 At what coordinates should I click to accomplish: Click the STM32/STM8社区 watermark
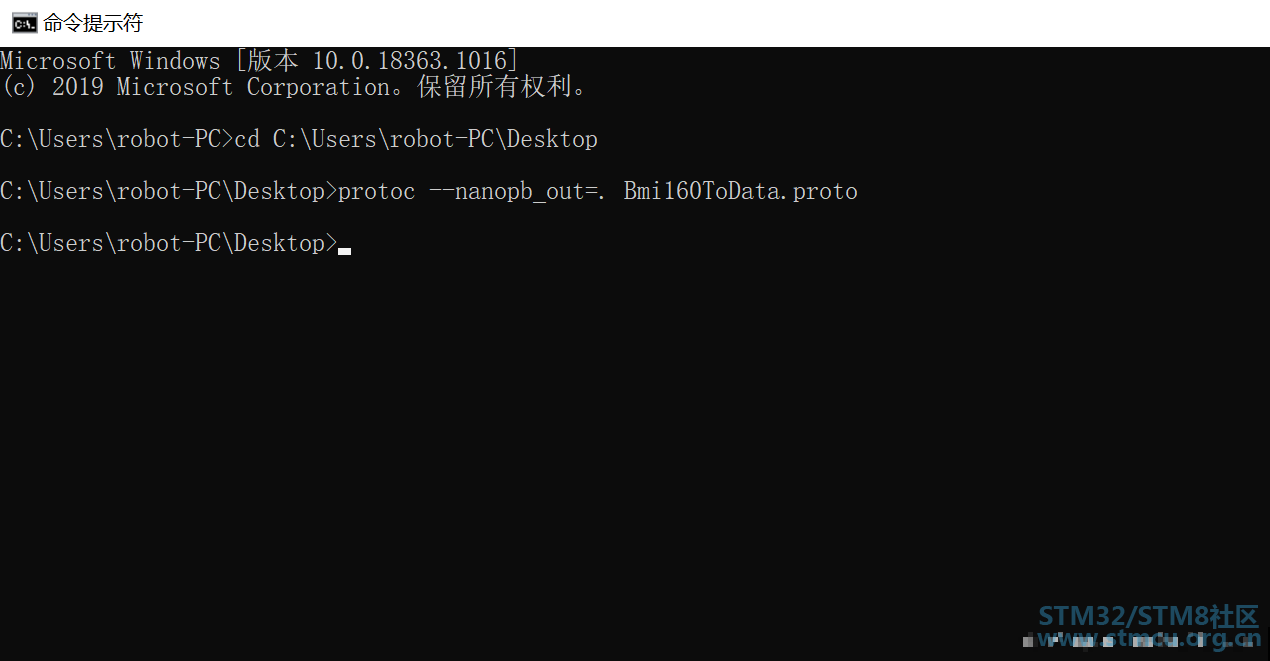pyautogui.click(x=1148, y=615)
